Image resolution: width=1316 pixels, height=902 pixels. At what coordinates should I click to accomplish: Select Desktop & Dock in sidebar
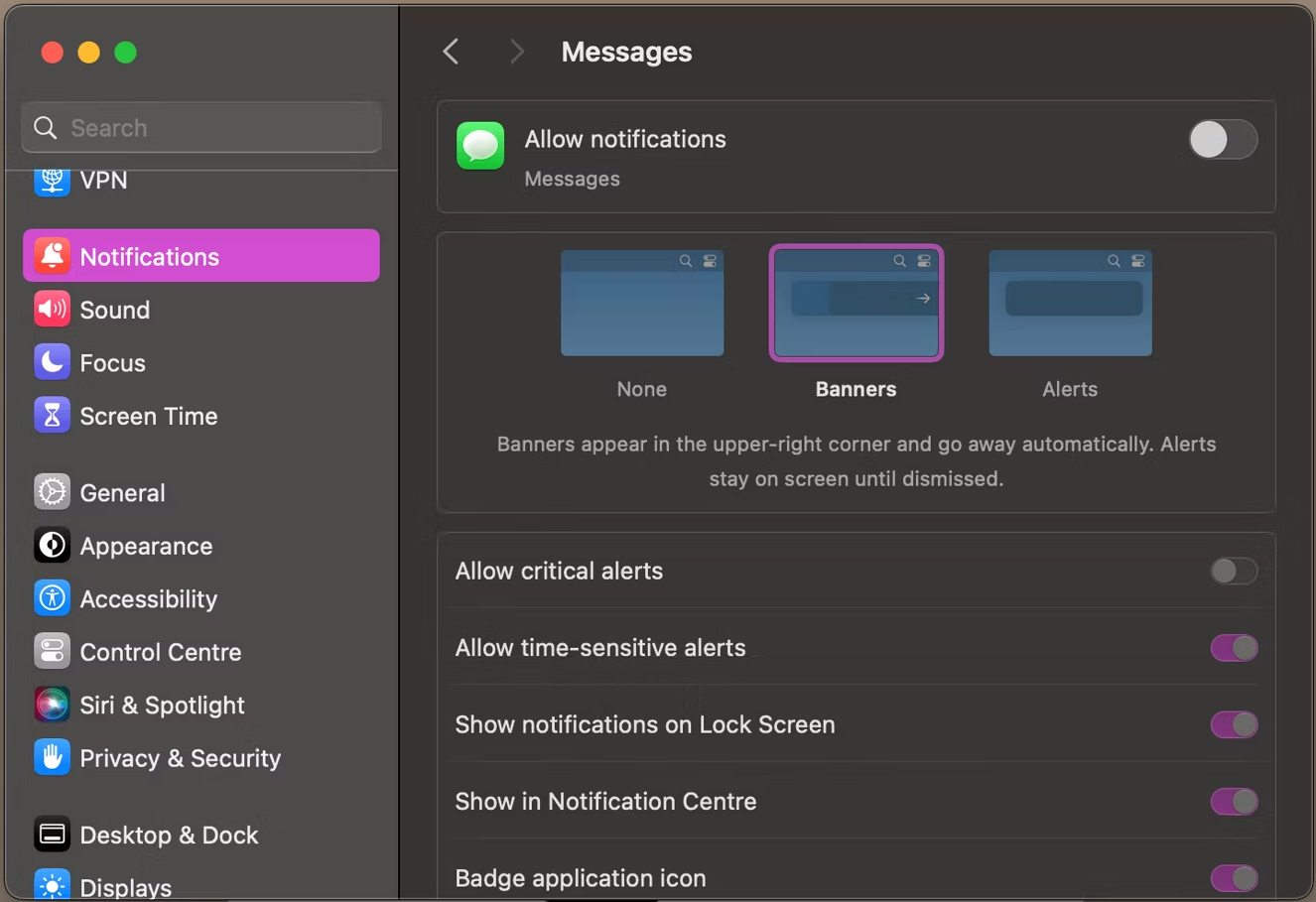point(201,835)
